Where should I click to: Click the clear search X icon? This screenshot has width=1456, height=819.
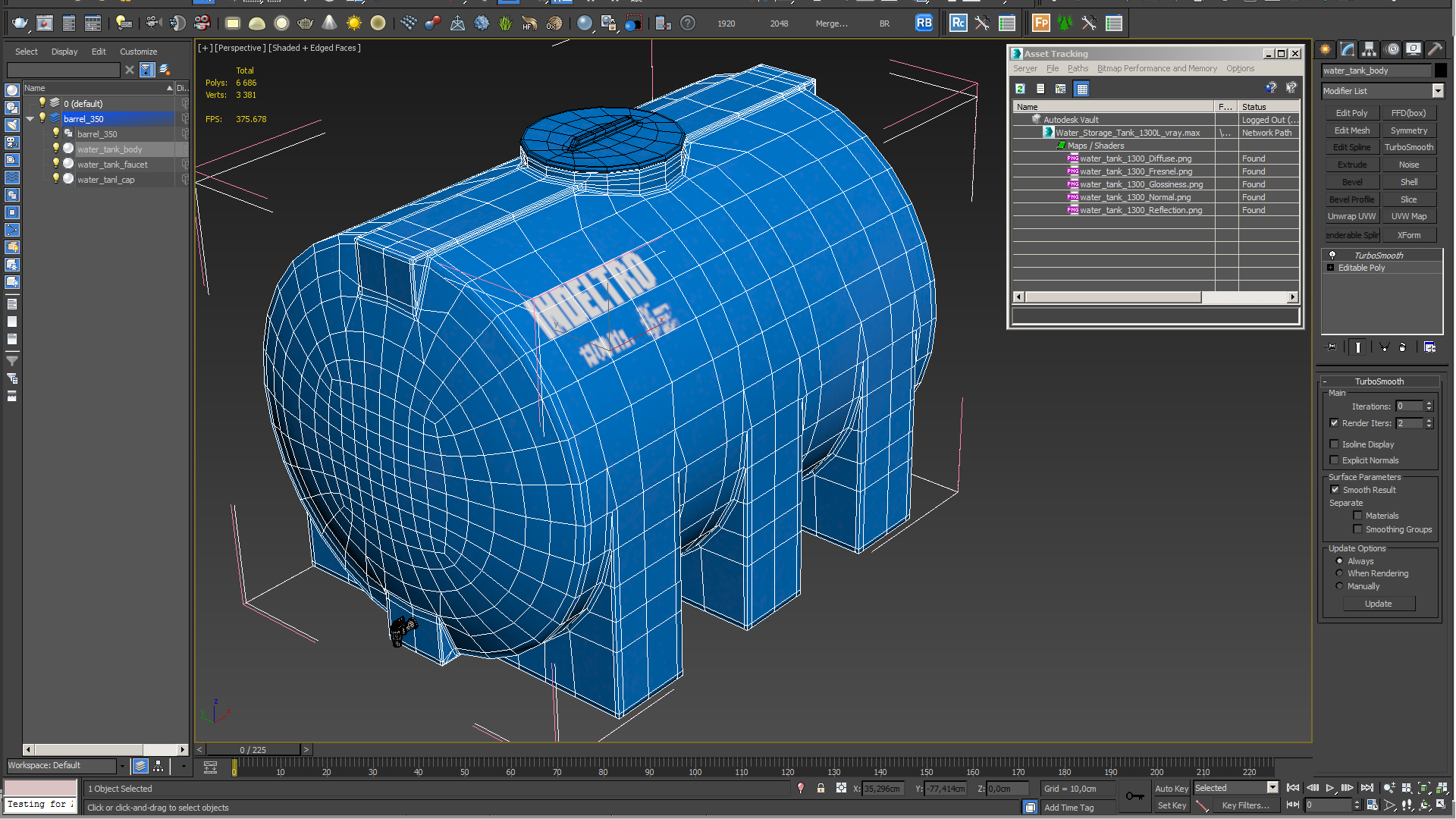[130, 70]
